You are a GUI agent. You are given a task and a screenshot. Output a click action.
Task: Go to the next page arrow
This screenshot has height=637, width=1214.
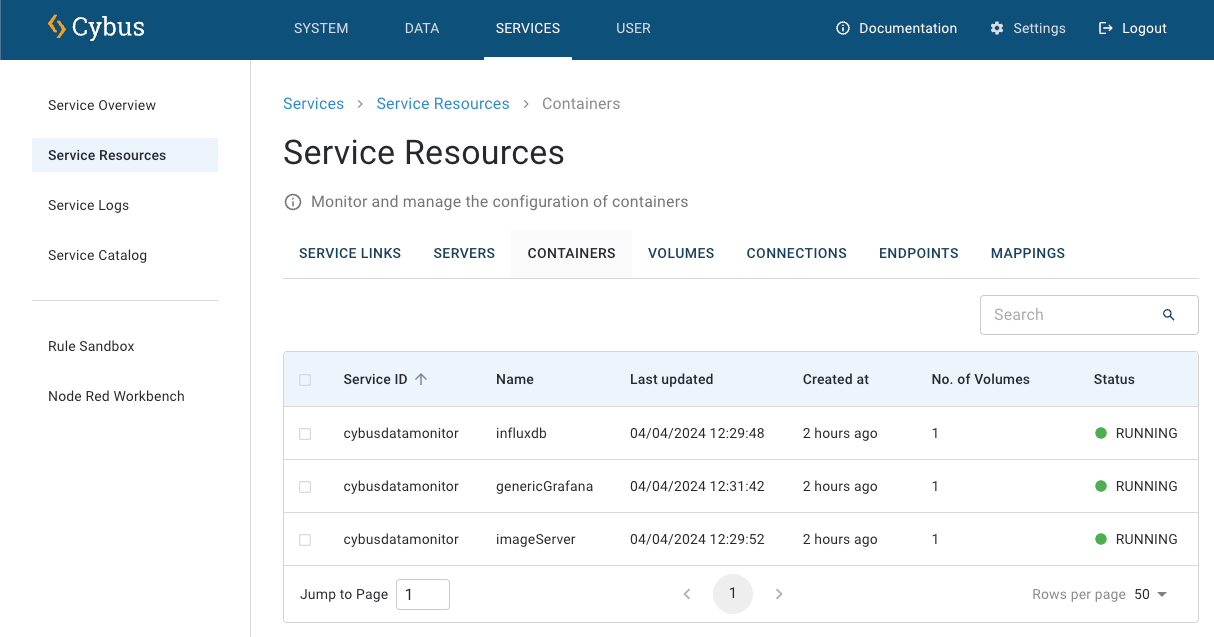[x=779, y=594]
